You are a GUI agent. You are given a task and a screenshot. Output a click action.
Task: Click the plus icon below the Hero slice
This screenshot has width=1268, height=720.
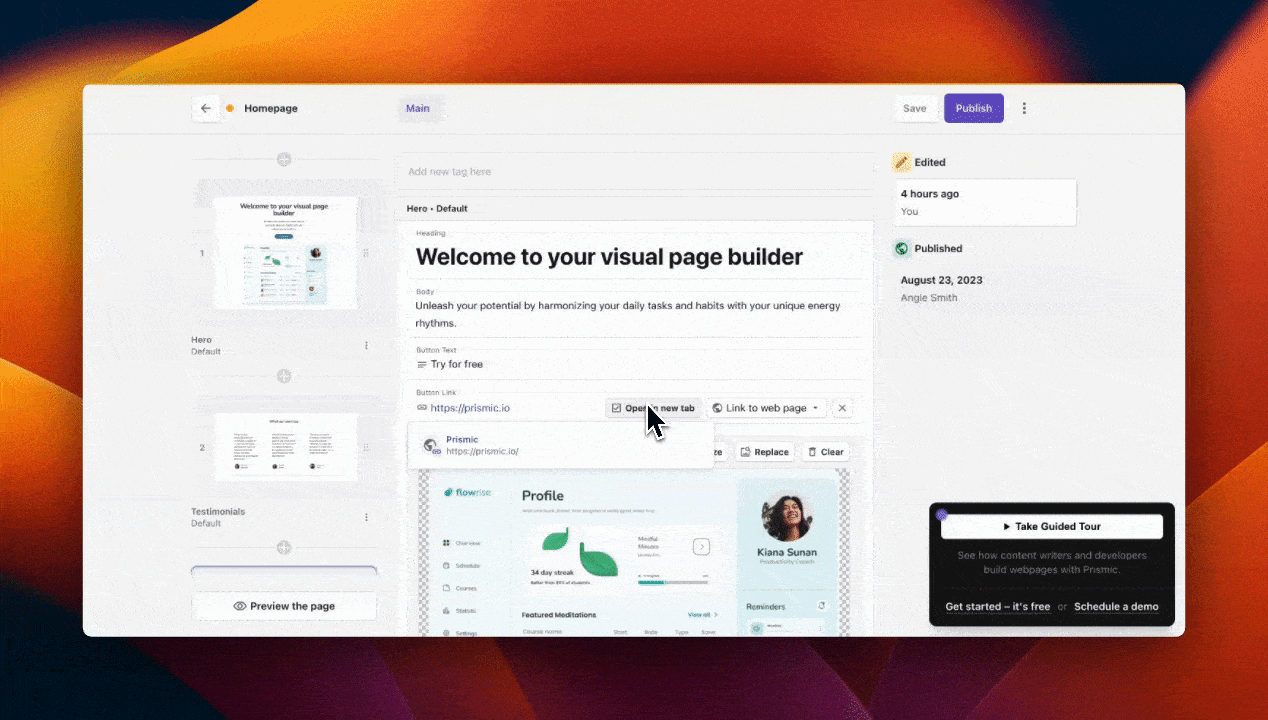(x=284, y=377)
